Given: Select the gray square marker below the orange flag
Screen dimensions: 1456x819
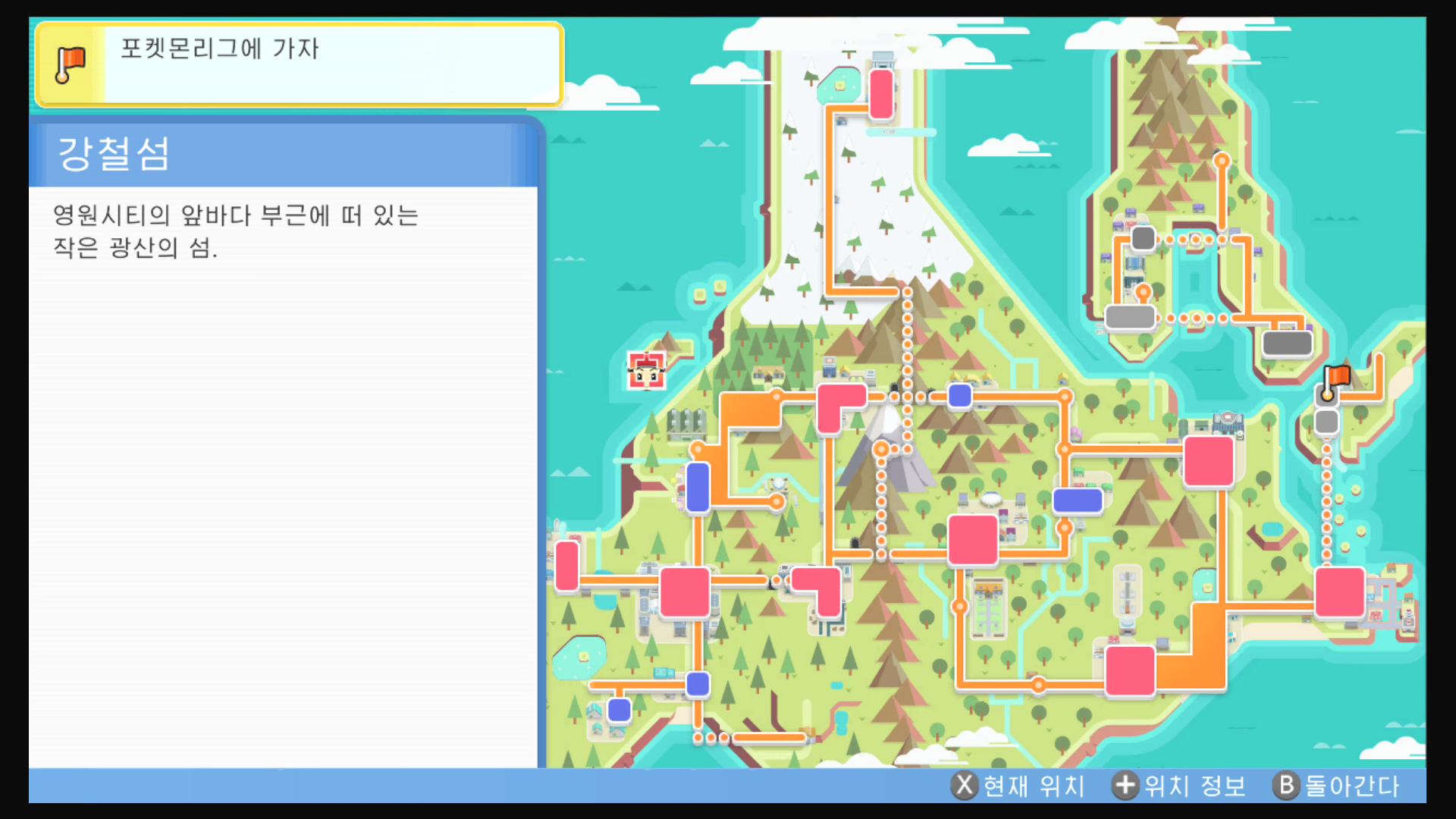Looking at the screenshot, I should pyautogui.click(x=1326, y=422).
